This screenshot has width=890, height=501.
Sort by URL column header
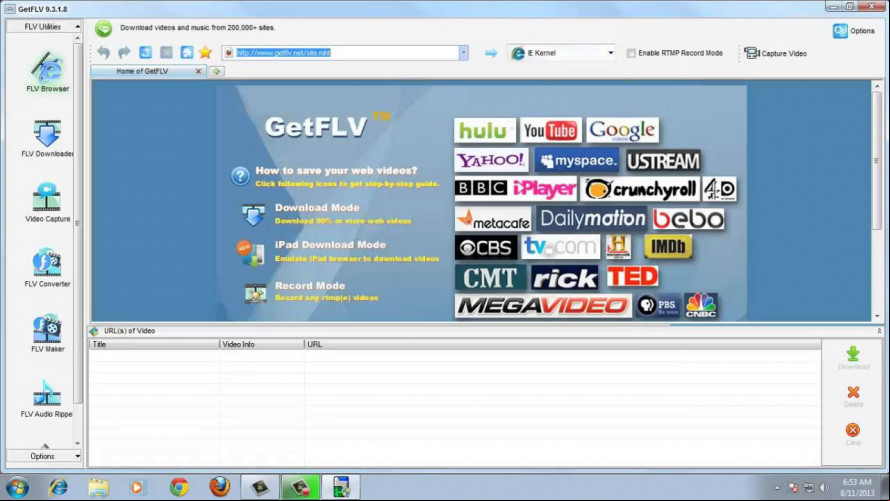click(x=562, y=344)
